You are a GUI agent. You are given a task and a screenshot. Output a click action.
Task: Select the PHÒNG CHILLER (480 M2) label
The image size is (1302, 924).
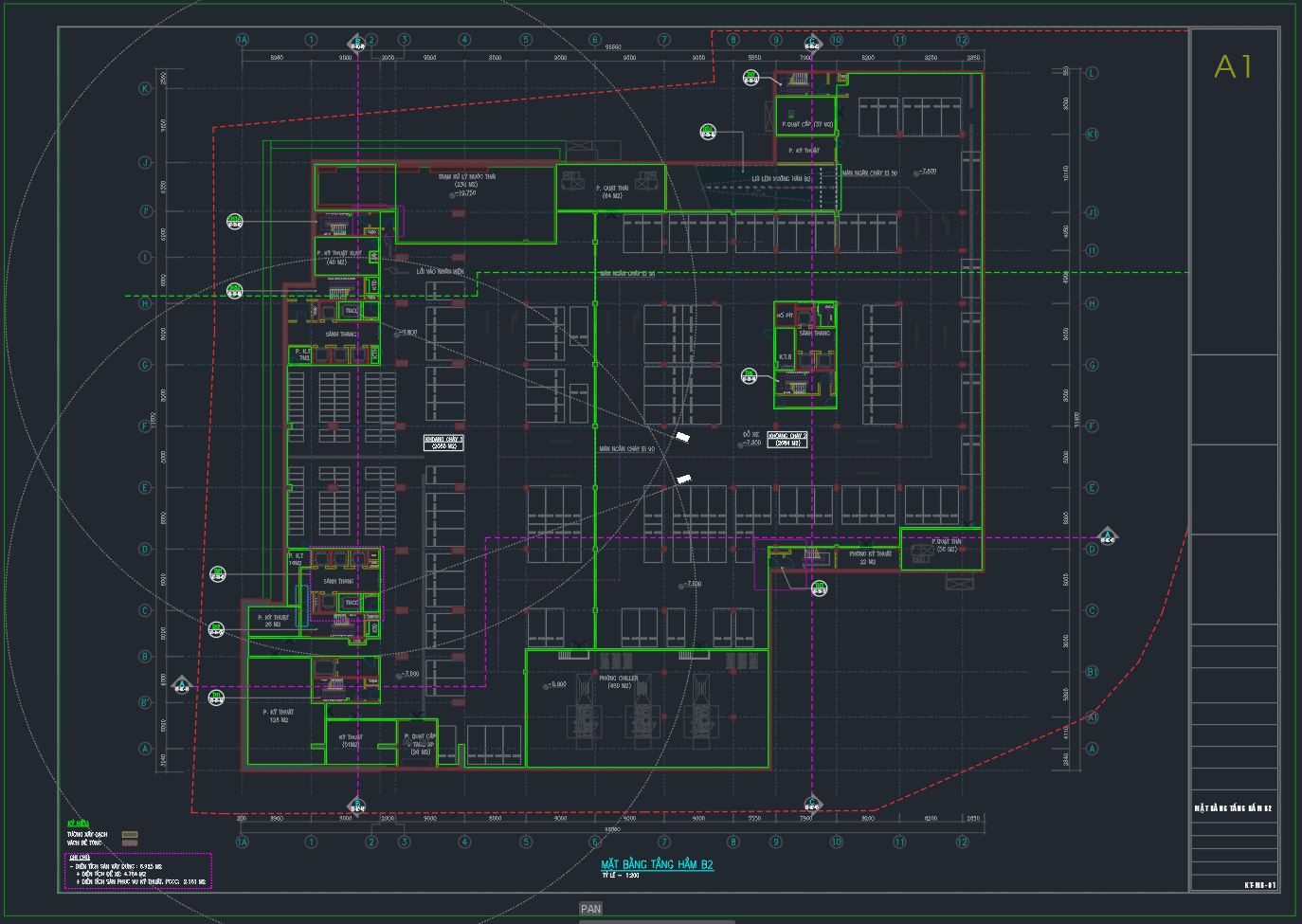(x=619, y=682)
